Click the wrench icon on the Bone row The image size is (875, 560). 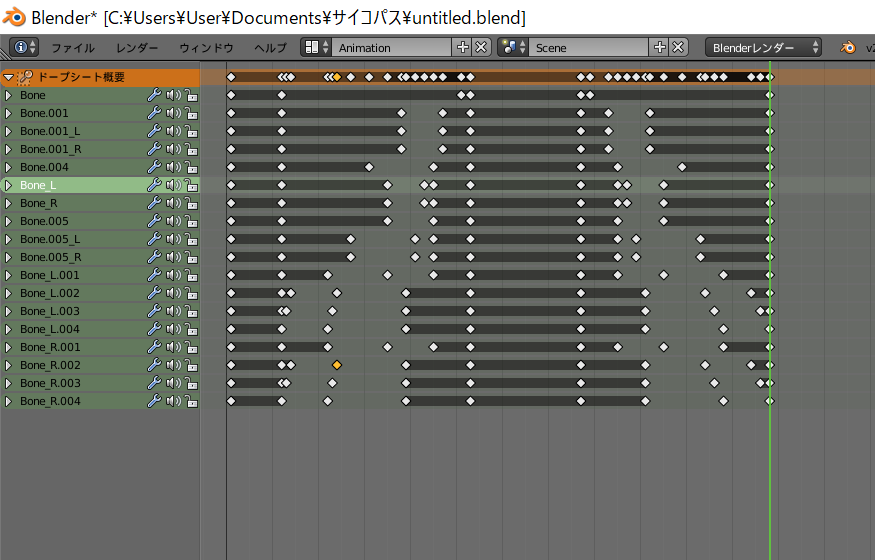154,95
